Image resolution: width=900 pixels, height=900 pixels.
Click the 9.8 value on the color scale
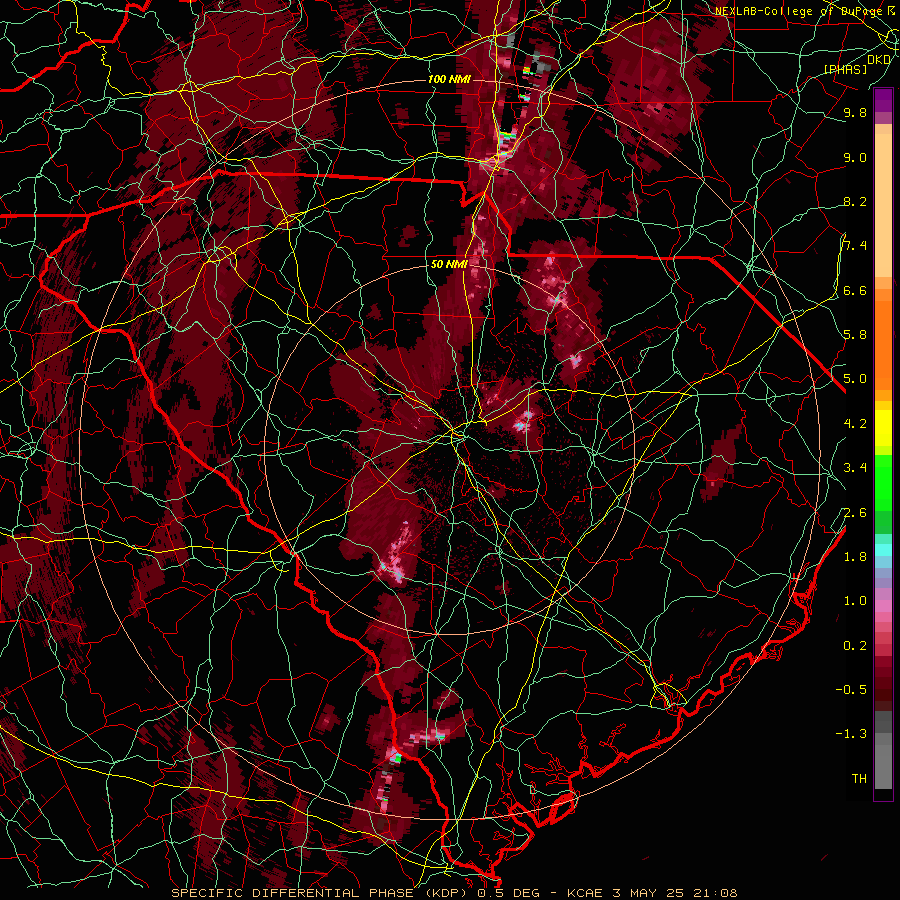[855, 112]
